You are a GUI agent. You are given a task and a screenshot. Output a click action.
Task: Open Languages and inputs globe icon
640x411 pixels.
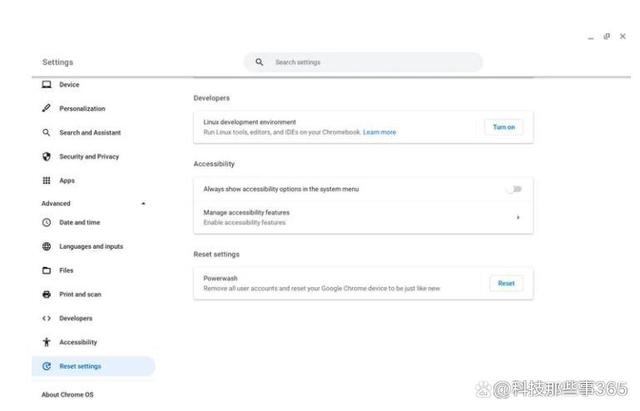[47, 246]
